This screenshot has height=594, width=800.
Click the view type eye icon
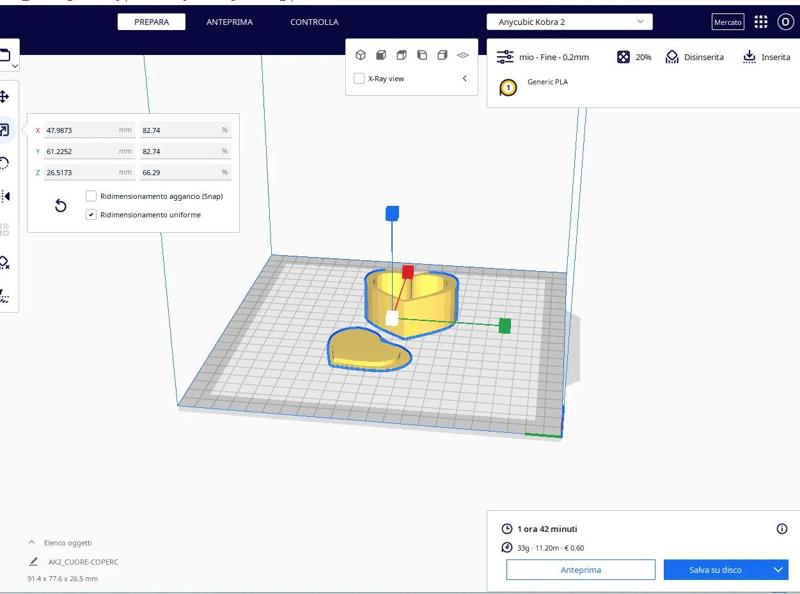tap(463, 55)
